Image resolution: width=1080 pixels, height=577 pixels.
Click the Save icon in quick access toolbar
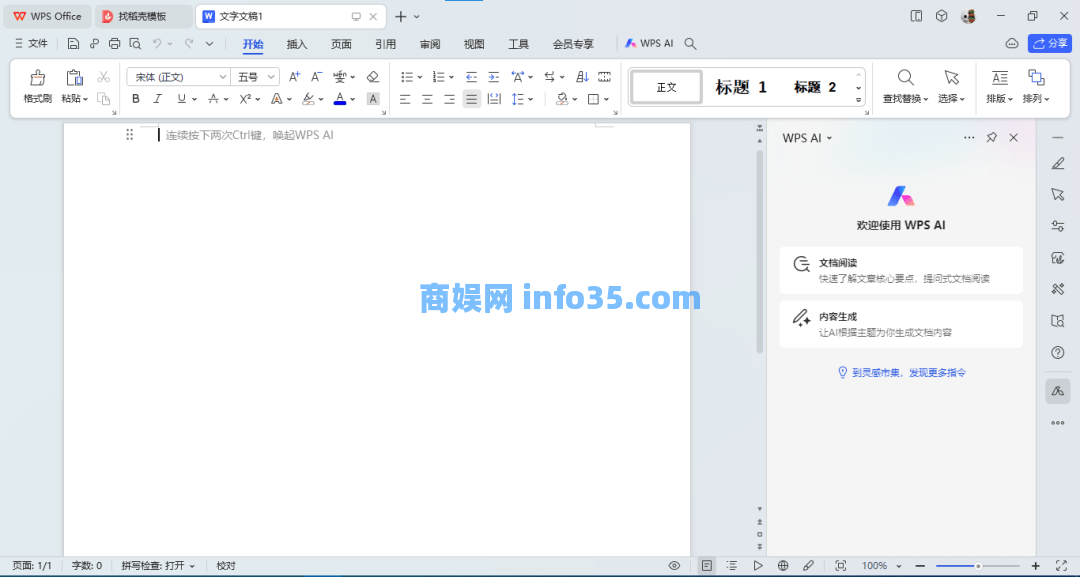[x=73, y=44]
